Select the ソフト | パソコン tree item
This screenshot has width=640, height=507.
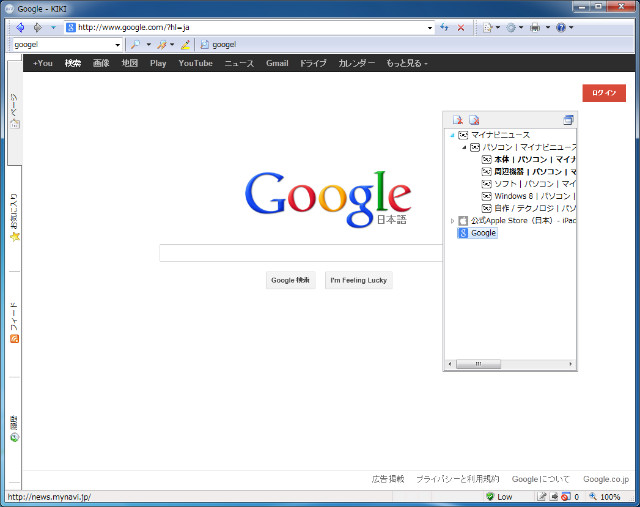pos(529,184)
